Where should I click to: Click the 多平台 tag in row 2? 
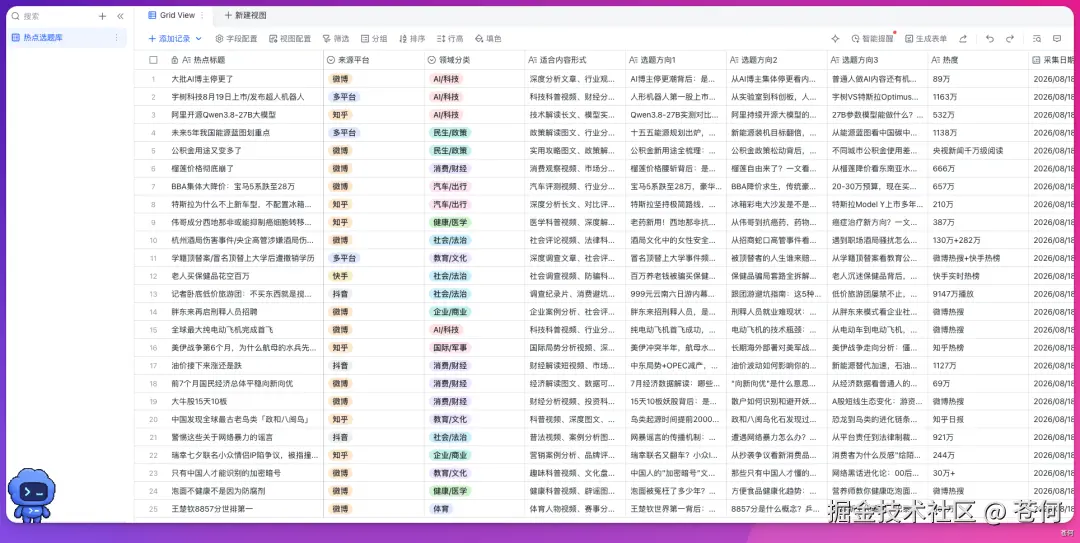(x=344, y=96)
